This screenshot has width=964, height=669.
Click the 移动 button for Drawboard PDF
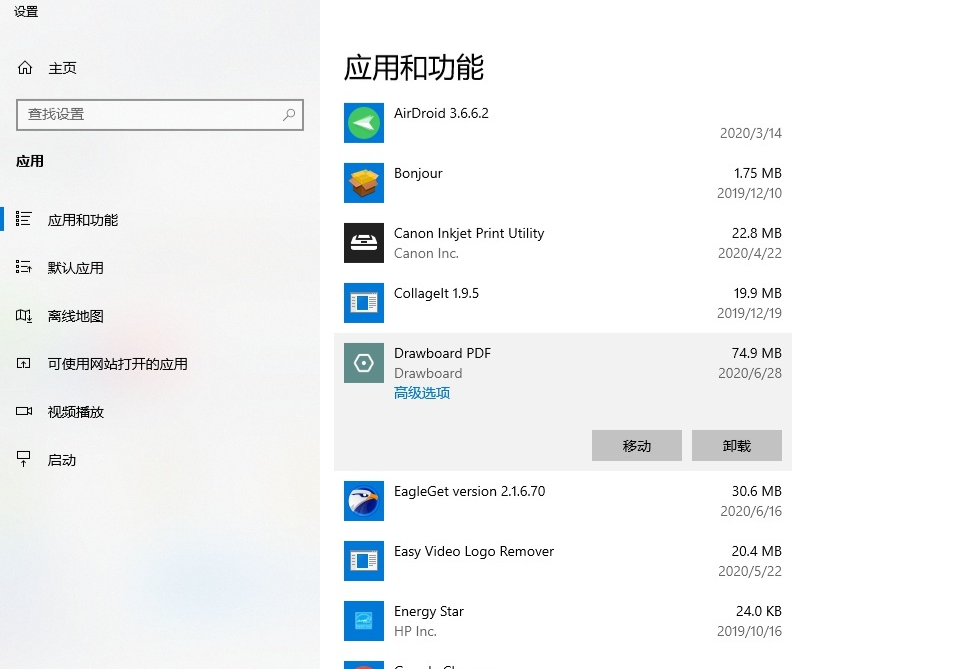[x=637, y=445]
